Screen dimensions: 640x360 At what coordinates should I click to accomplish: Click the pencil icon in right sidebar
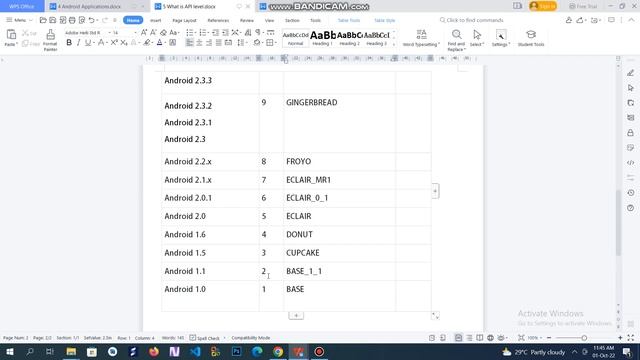click(x=631, y=73)
